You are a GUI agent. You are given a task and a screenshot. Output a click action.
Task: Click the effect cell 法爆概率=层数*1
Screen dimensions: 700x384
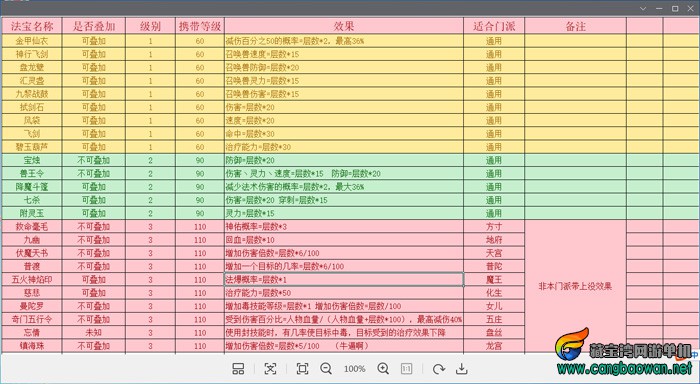(344, 280)
